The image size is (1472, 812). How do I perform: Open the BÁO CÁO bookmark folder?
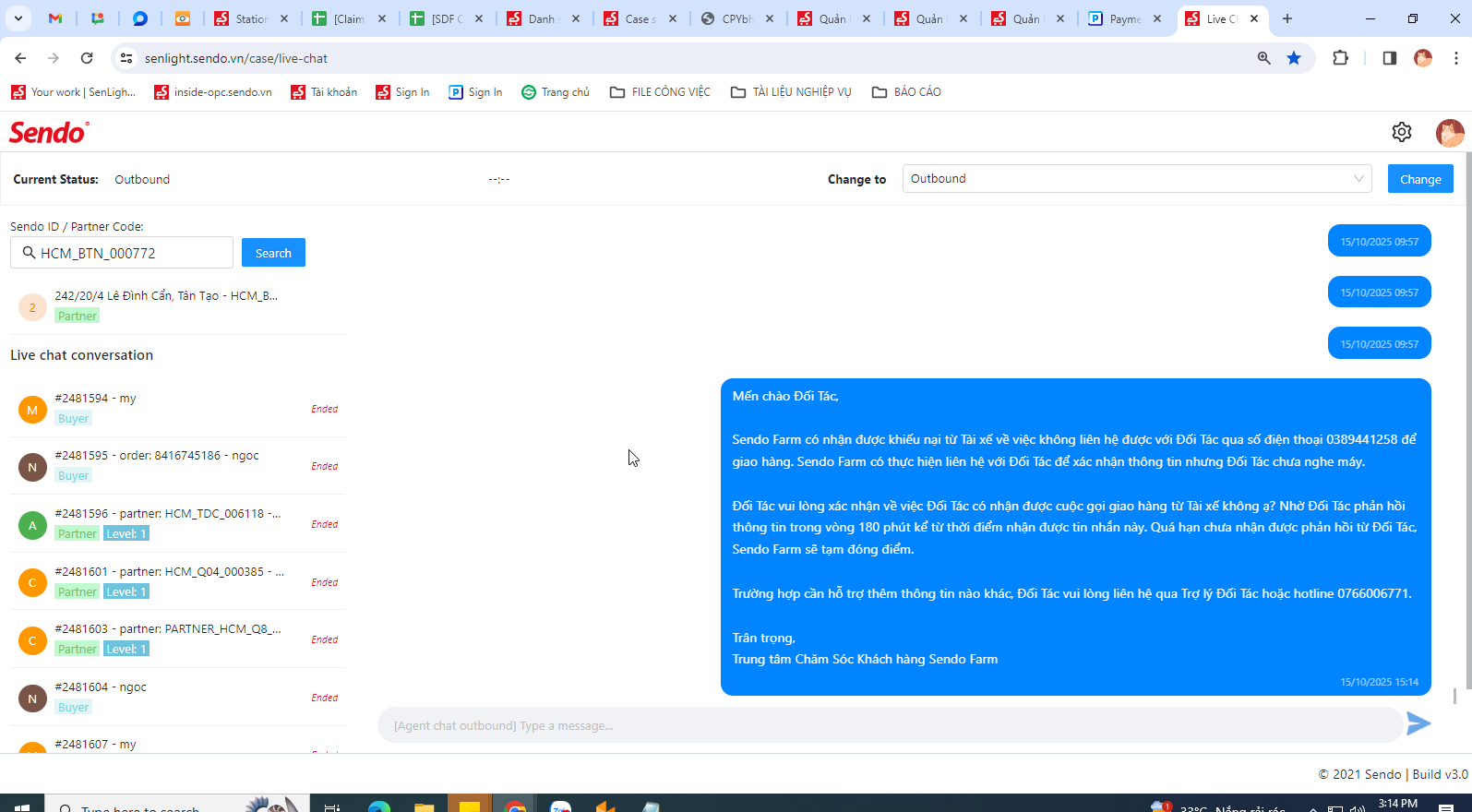(906, 92)
